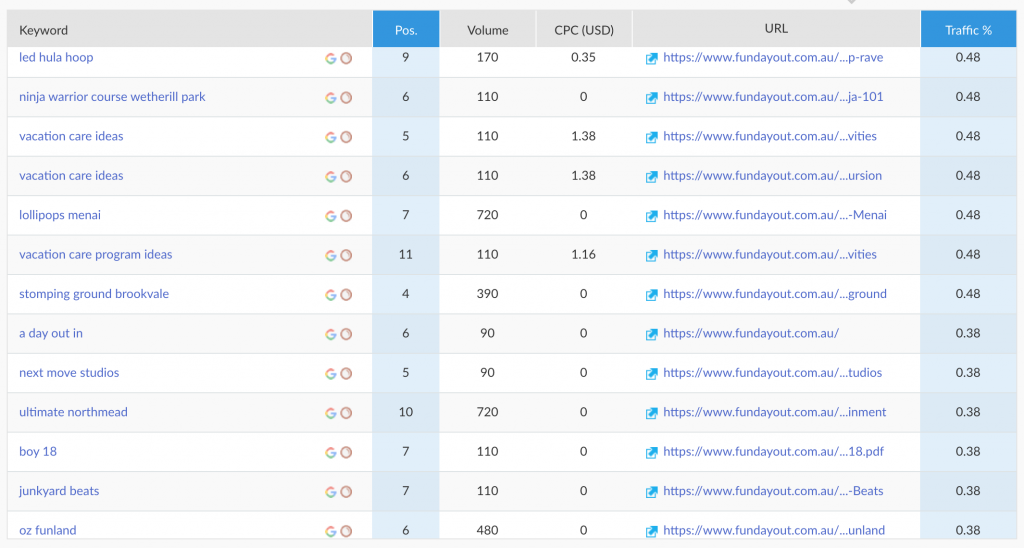Sort by CPC (USD) column header
This screenshot has width=1024, height=548.
(584, 29)
